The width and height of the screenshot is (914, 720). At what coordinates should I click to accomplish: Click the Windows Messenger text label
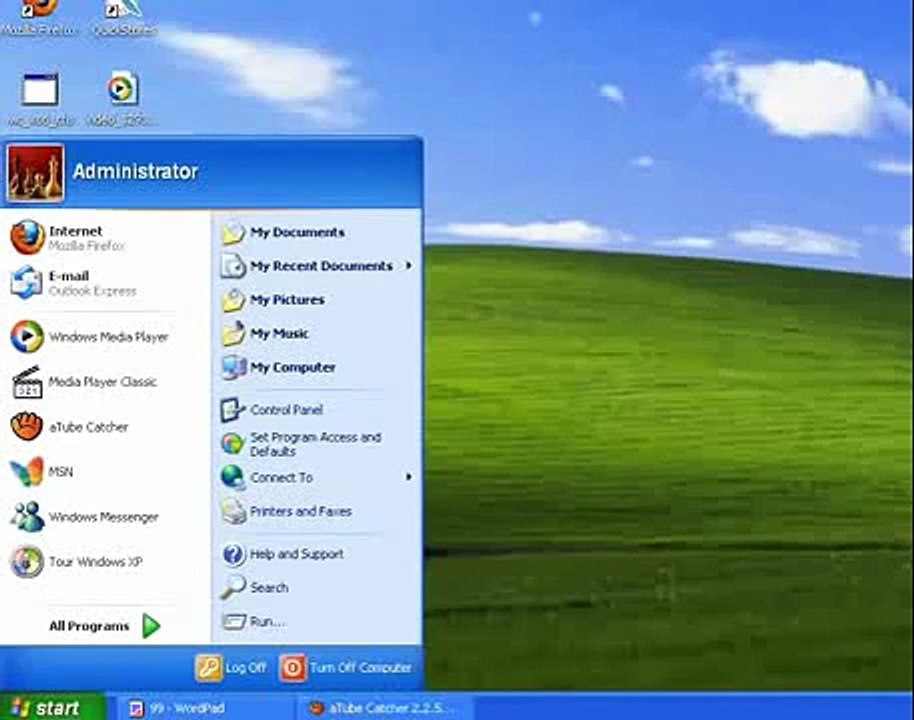104,517
